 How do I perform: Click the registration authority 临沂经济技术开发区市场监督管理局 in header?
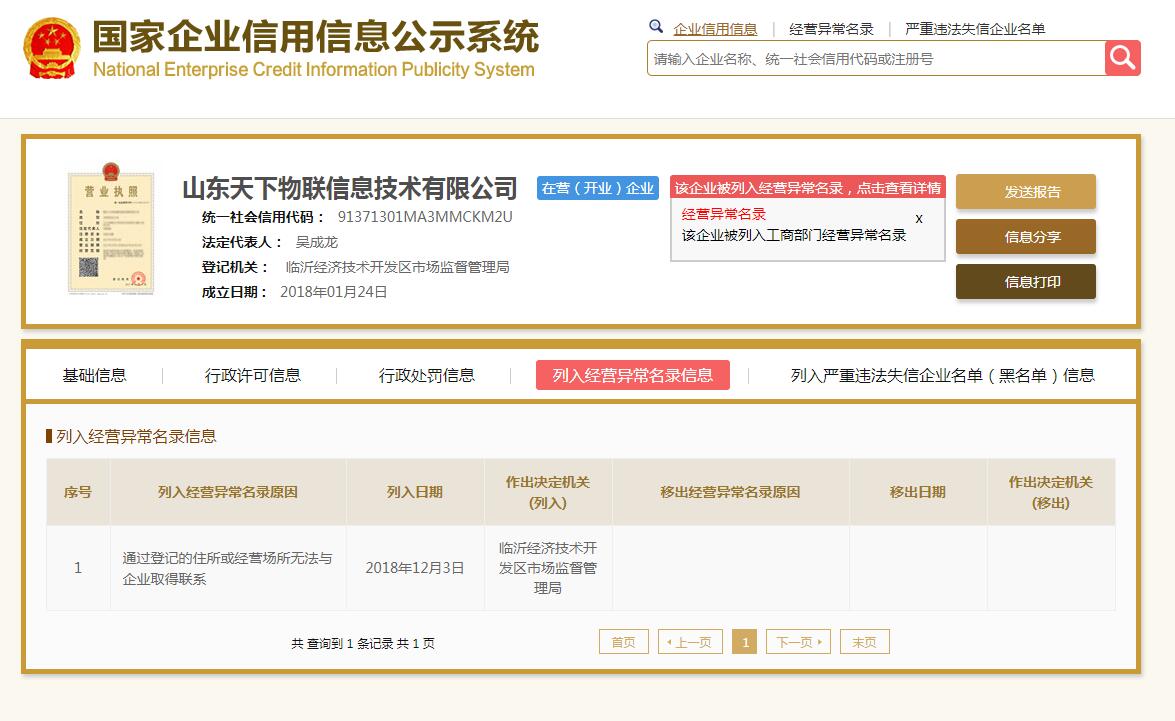397,267
